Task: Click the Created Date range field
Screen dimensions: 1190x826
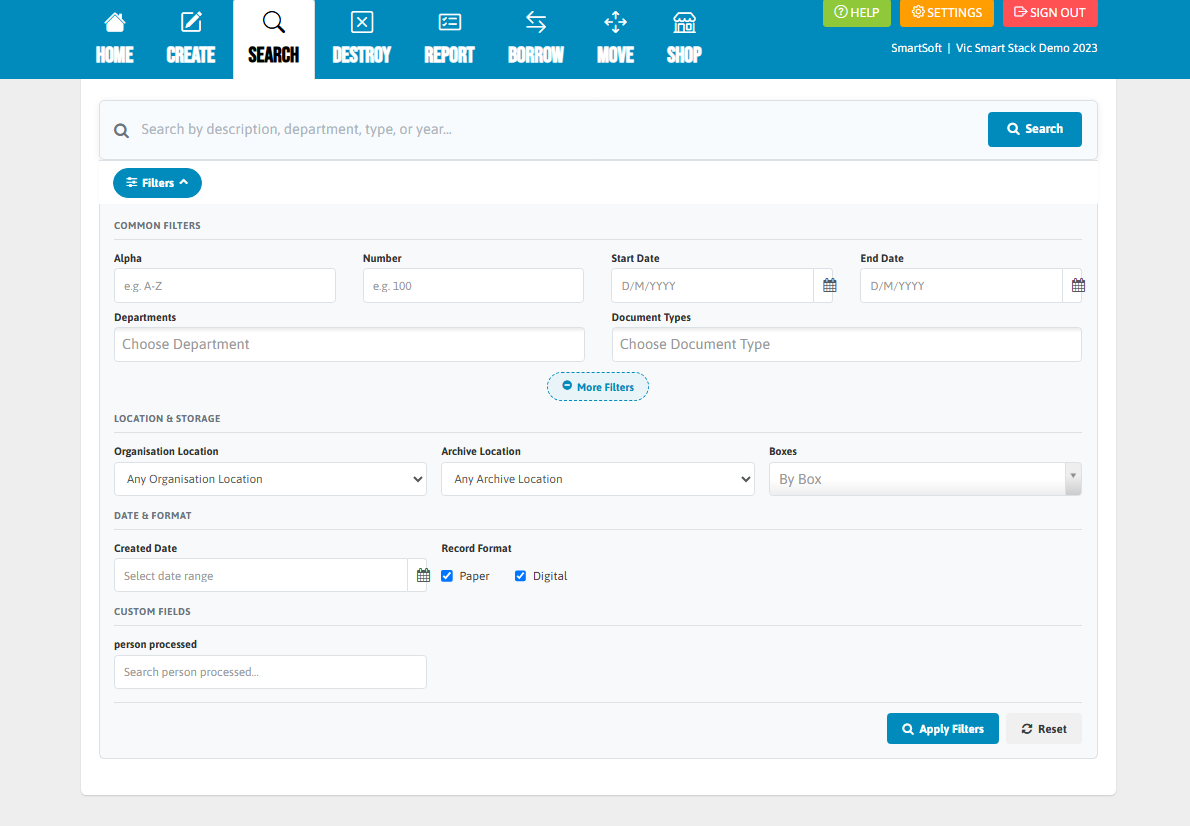Action: [x=260, y=575]
